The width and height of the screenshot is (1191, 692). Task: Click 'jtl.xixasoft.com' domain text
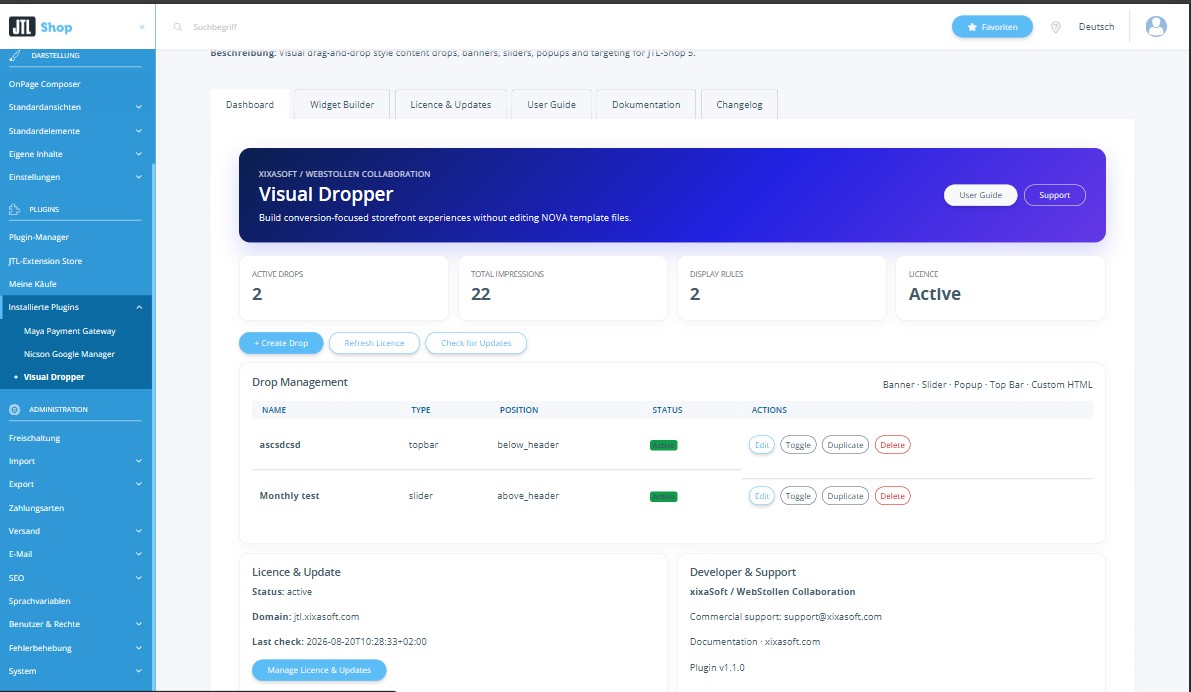click(327, 617)
